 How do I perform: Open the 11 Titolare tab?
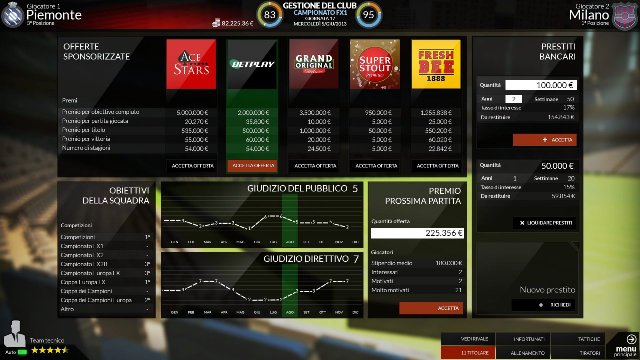(x=468, y=353)
